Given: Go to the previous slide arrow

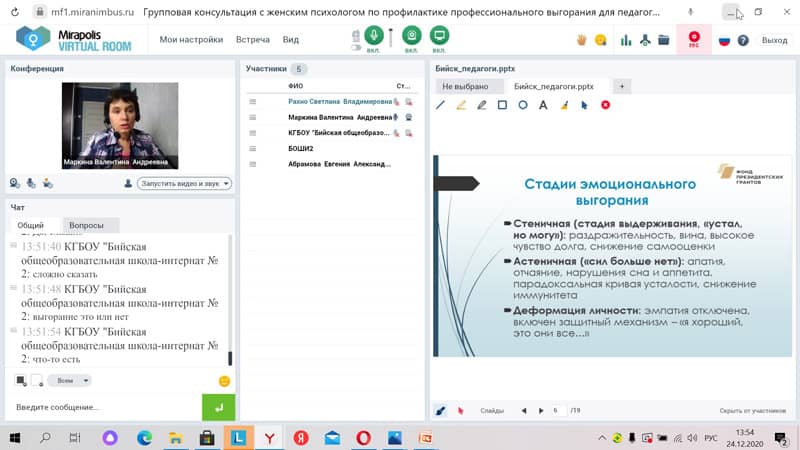Looking at the screenshot, I should pyautogui.click(x=524, y=411).
